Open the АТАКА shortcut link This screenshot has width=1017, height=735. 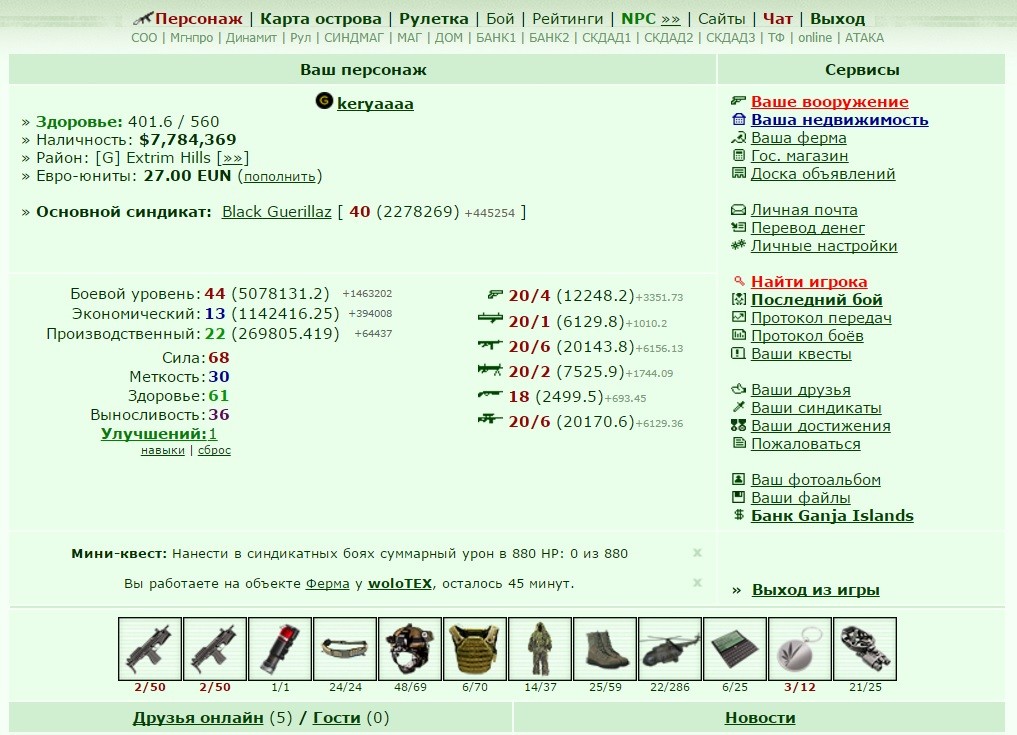[864, 38]
